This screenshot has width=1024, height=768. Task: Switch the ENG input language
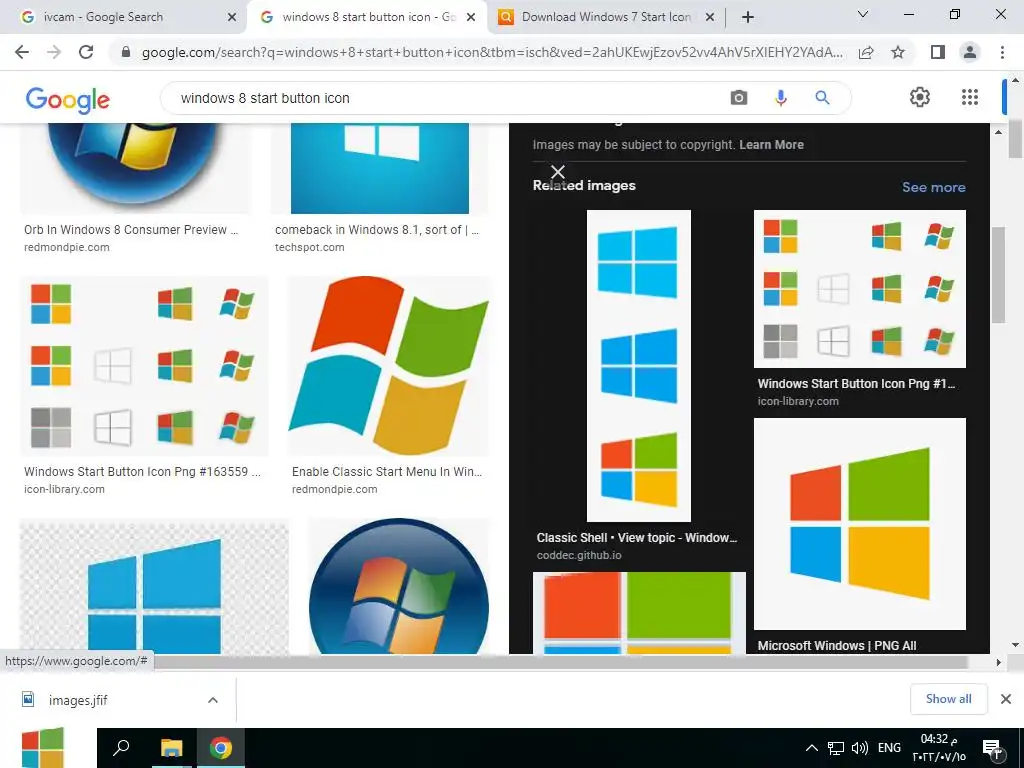click(889, 748)
